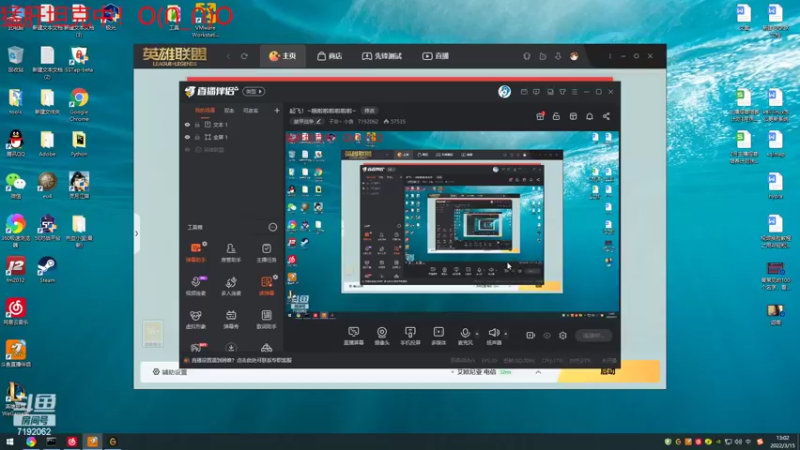Viewport: 800px width, 450px height.
Task: Add a phone screen-cast source
Action: (x=410, y=336)
